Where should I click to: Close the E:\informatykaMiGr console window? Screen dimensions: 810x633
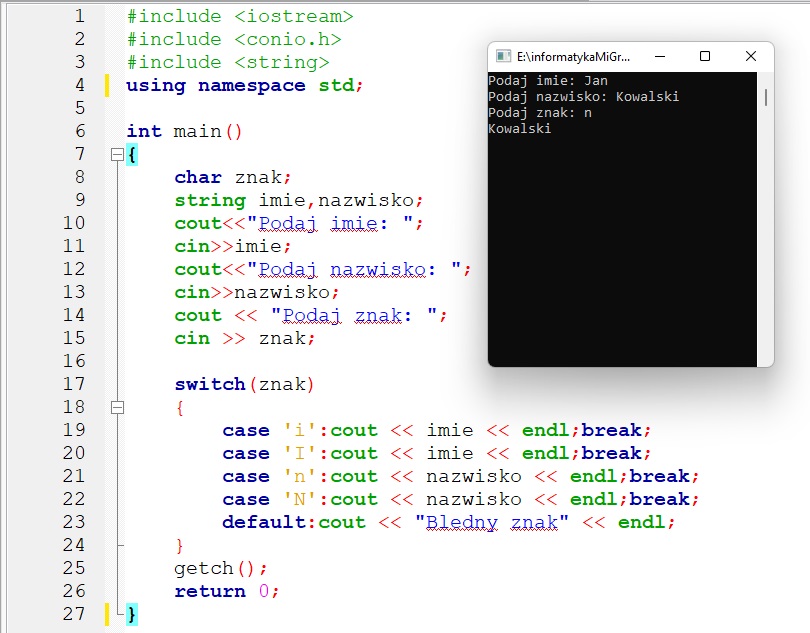tap(751, 56)
